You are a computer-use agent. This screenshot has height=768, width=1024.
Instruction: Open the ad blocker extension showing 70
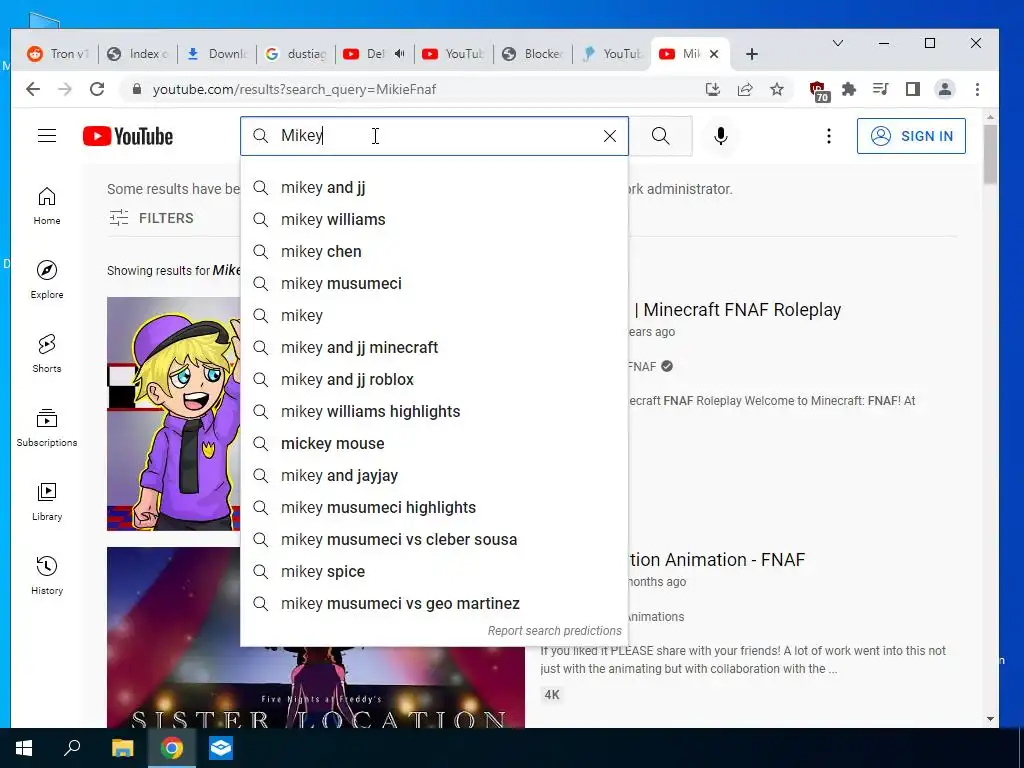click(818, 91)
